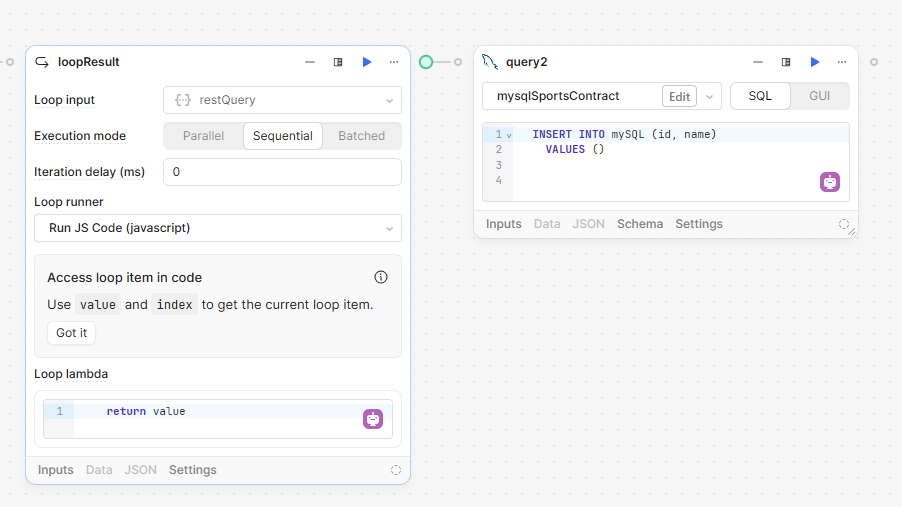Expand the Loop input restQuery dropdown
This screenshot has height=507, width=902.
point(282,100)
